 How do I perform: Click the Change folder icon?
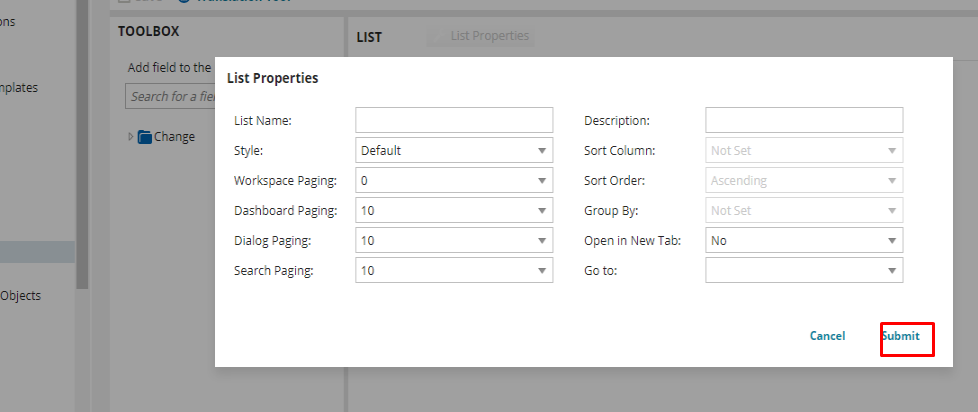pos(144,137)
